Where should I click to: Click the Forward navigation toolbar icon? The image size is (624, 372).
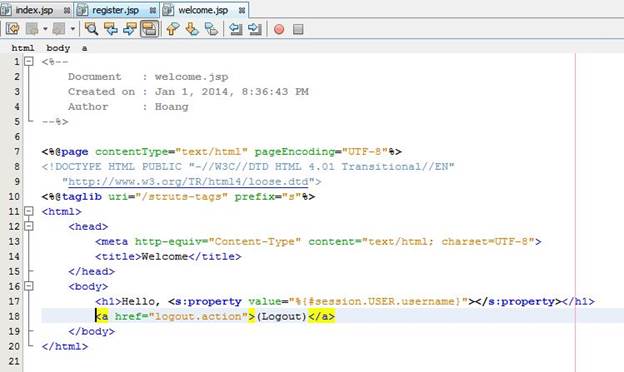[x=59, y=29]
